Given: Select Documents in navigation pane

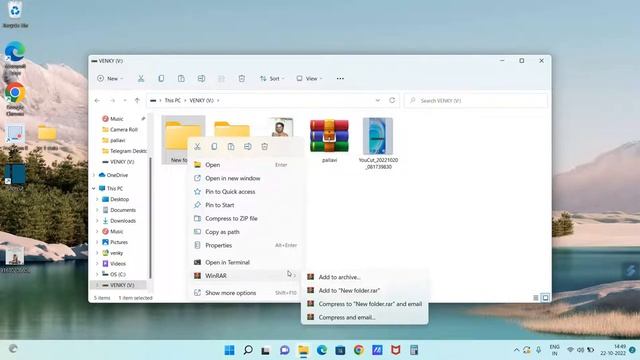Looking at the screenshot, I should click(119, 210).
